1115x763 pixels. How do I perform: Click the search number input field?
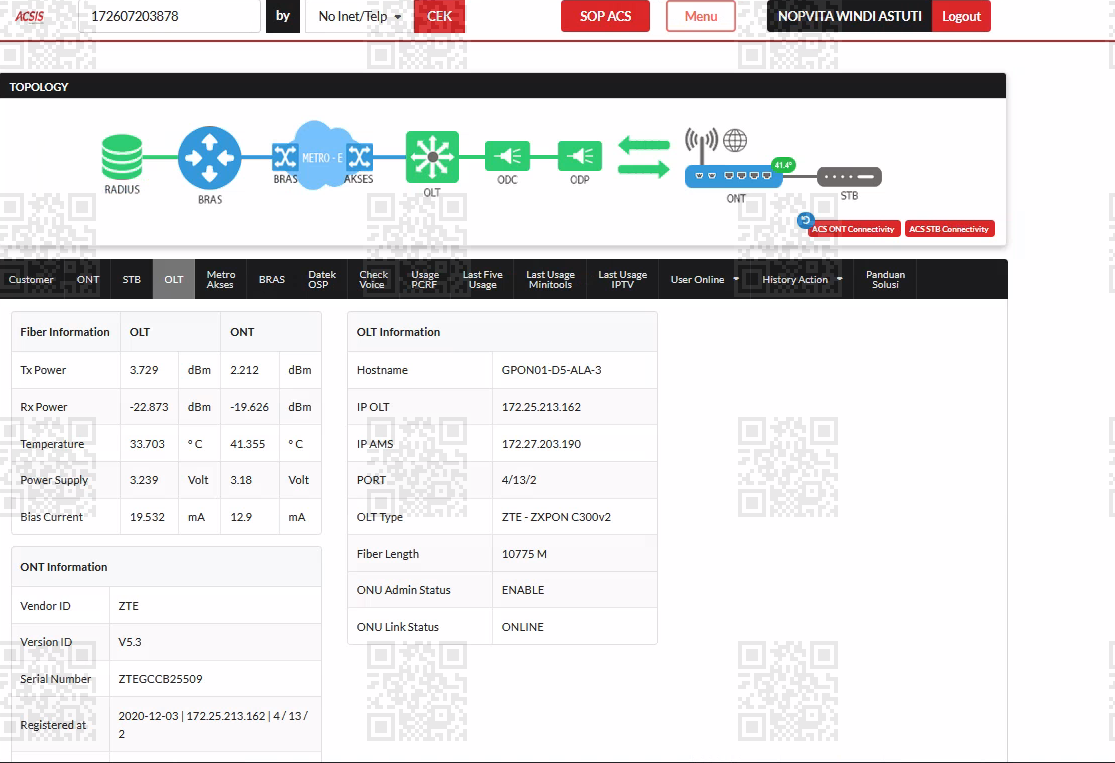tap(169, 16)
